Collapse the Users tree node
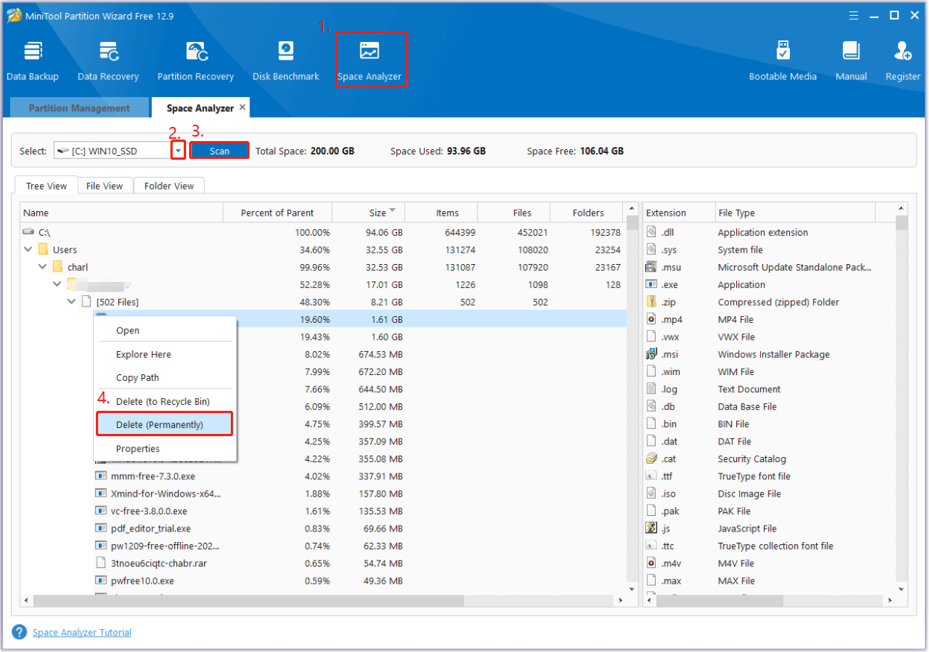The image size is (929, 652). (x=28, y=250)
